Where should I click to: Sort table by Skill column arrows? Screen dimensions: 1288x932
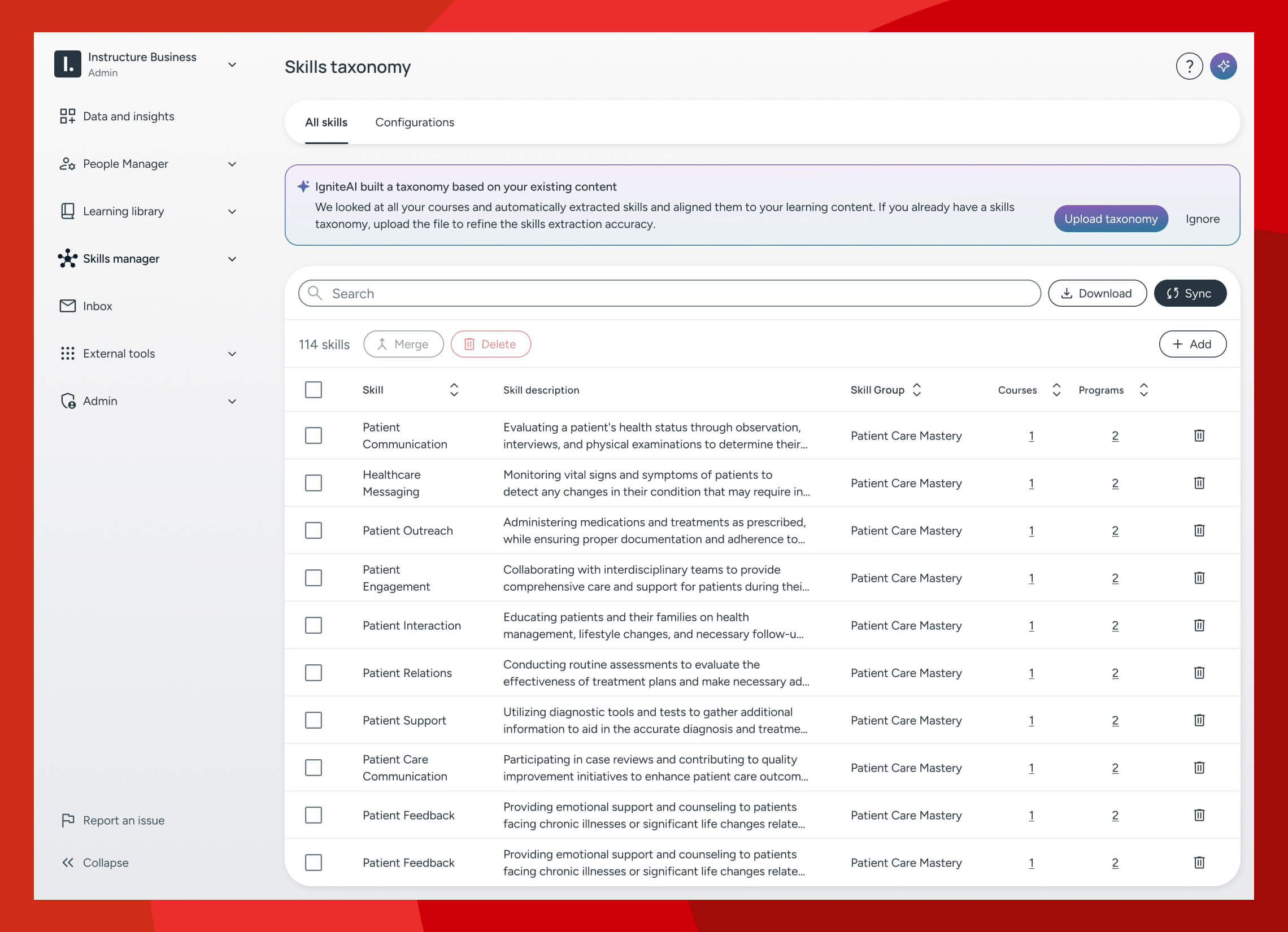(454, 390)
